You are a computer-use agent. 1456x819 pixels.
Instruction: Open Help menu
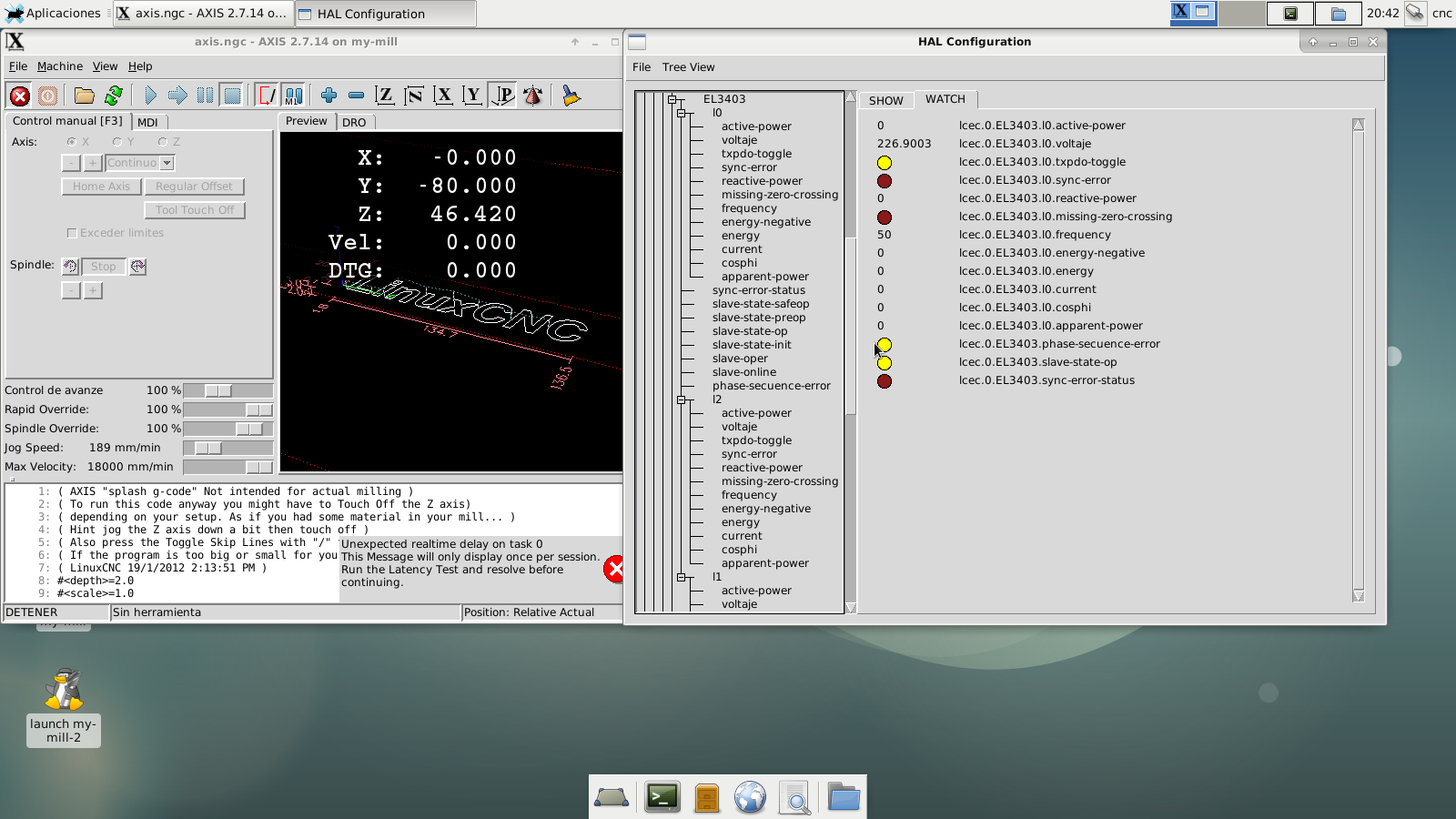point(140,66)
